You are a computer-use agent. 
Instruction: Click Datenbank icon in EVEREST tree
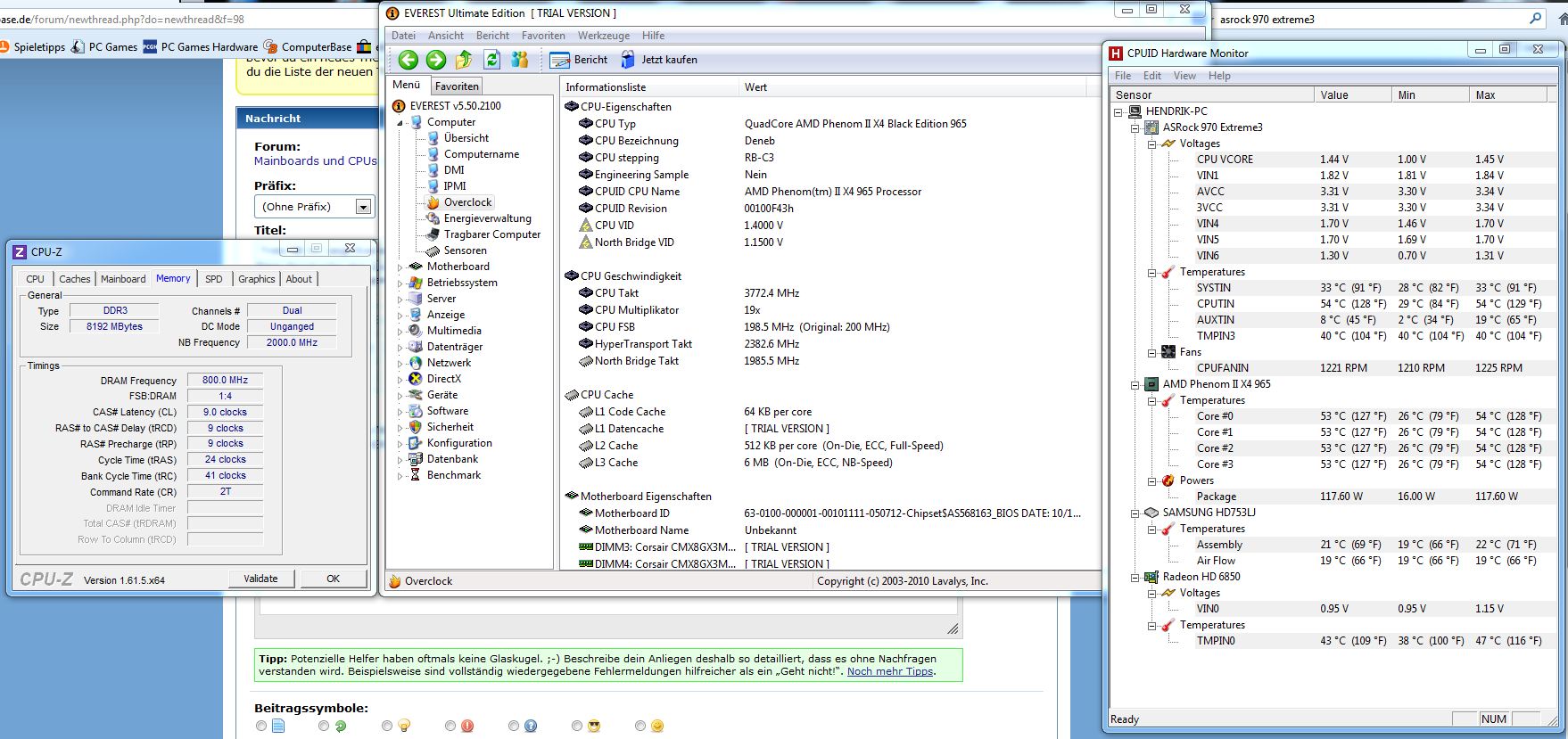416,459
